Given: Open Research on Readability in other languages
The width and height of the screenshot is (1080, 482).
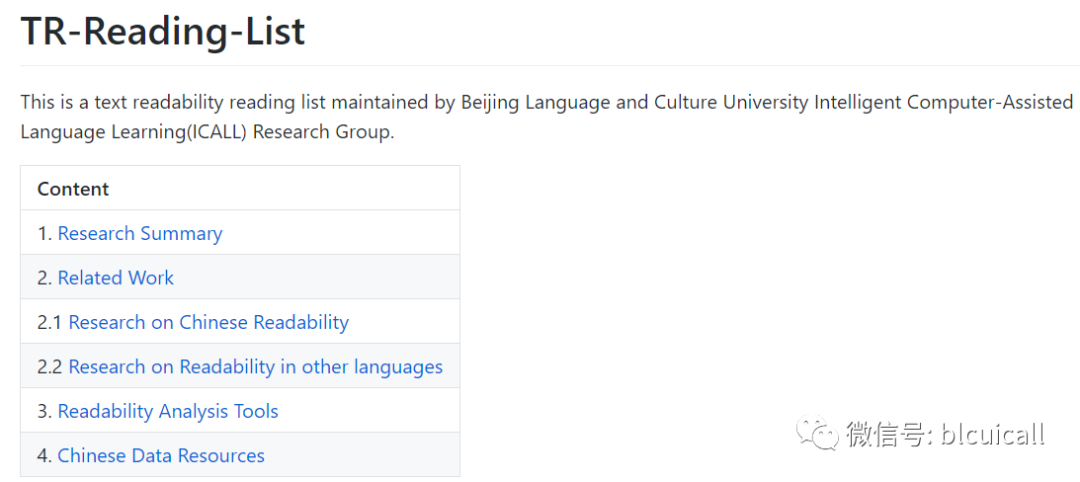Looking at the screenshot, I should click(255, 367).
